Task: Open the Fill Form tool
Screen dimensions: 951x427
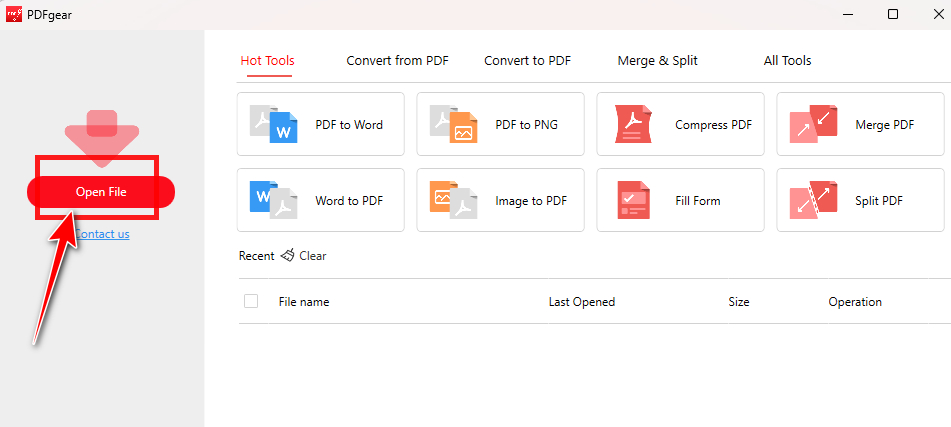Action: click(680, 200)
